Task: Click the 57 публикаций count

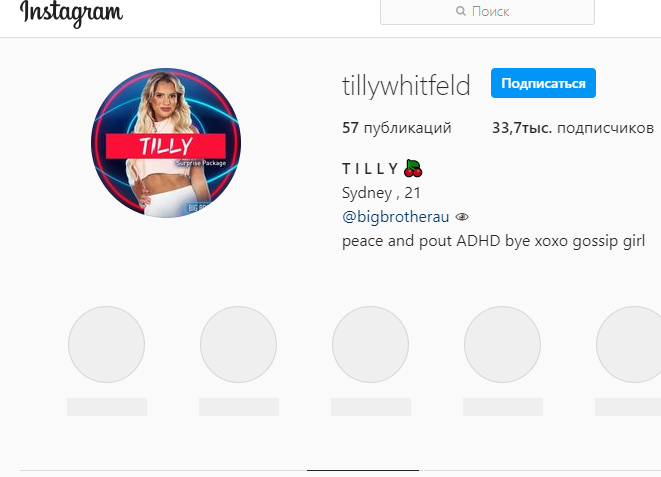Action: click(397, 128)
